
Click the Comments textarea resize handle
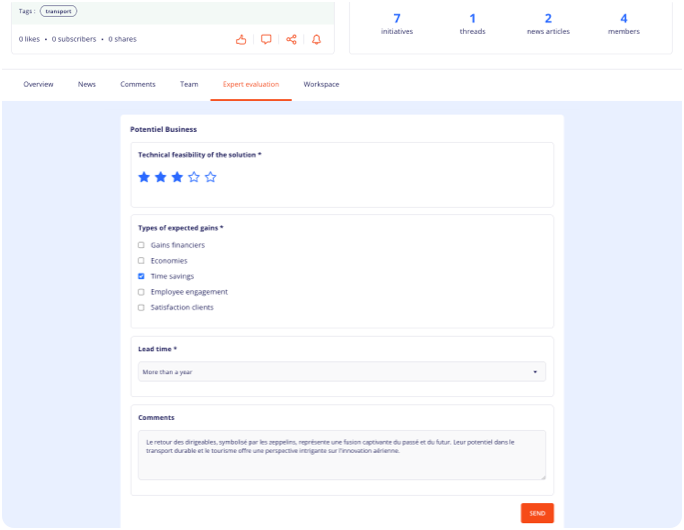pyautogui.click(x=543, y=477)
